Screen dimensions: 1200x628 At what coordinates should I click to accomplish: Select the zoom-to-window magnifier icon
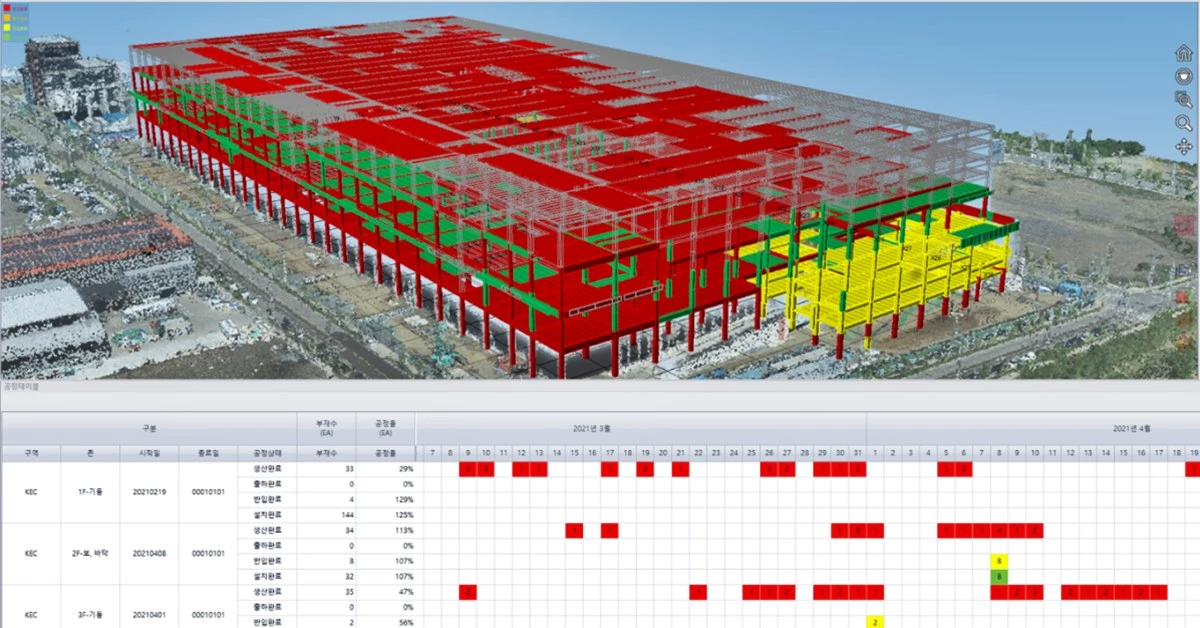point(1183,99)
